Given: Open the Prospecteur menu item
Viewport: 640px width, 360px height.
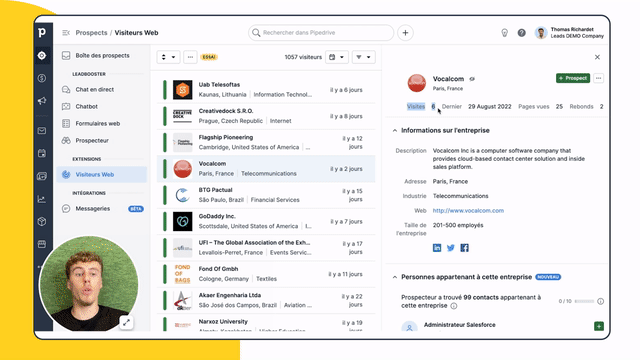Looking at the screenshot, I should (102, 140).
